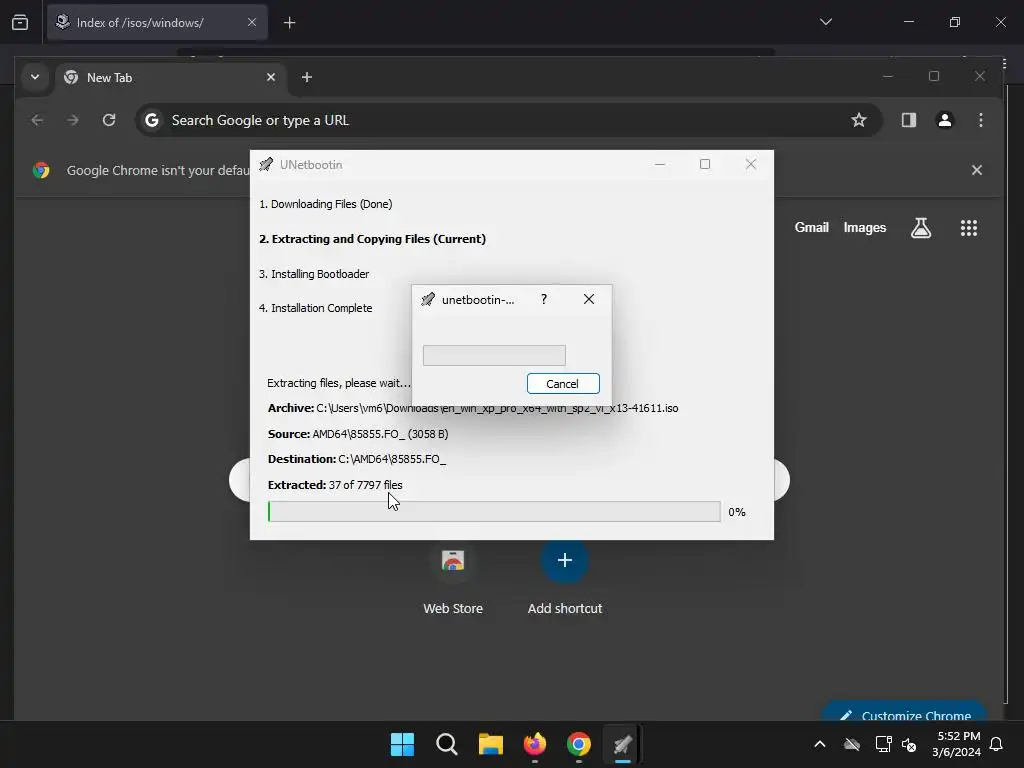
Task: Switch to 'Index of /isos/windows/' tab
Action: pyautogui.click(x=157, y=22)
